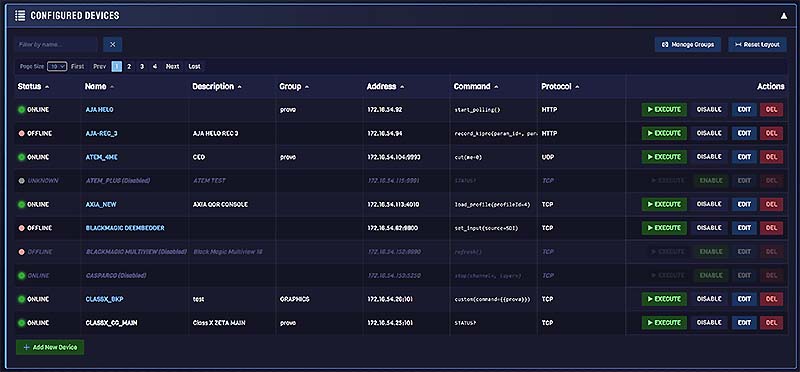800x372 pixels.
Task: Go to Last page
Action: (x=194, y=66)
